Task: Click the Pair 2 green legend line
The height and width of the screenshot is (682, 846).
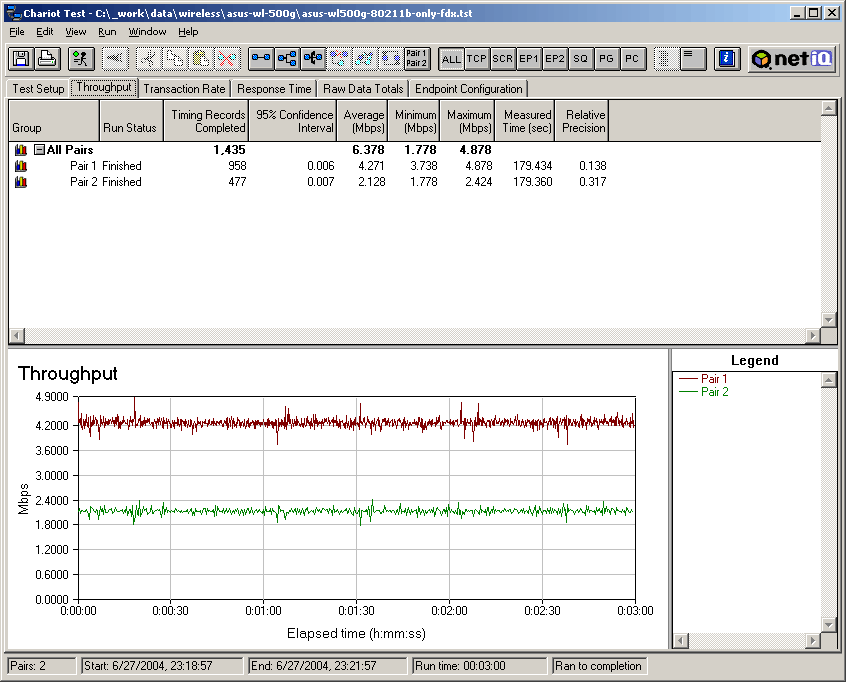Action: 688,392
